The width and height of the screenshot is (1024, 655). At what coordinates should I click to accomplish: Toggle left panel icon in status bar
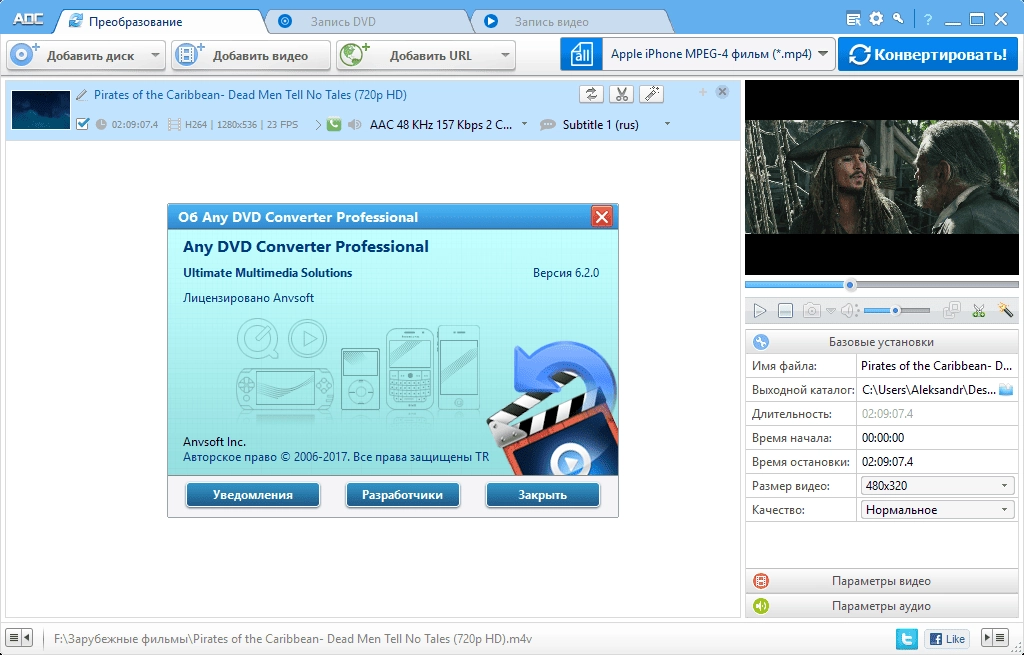(x=20, y=637)
